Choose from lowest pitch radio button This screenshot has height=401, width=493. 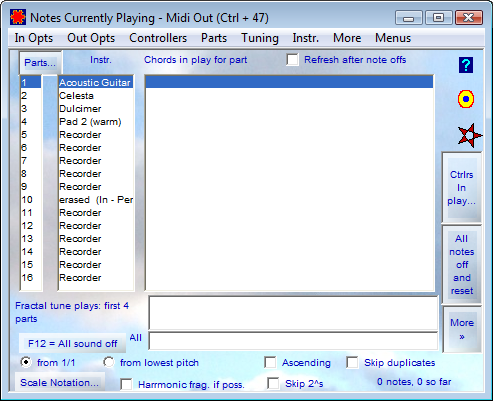click(x=109, y=362)
